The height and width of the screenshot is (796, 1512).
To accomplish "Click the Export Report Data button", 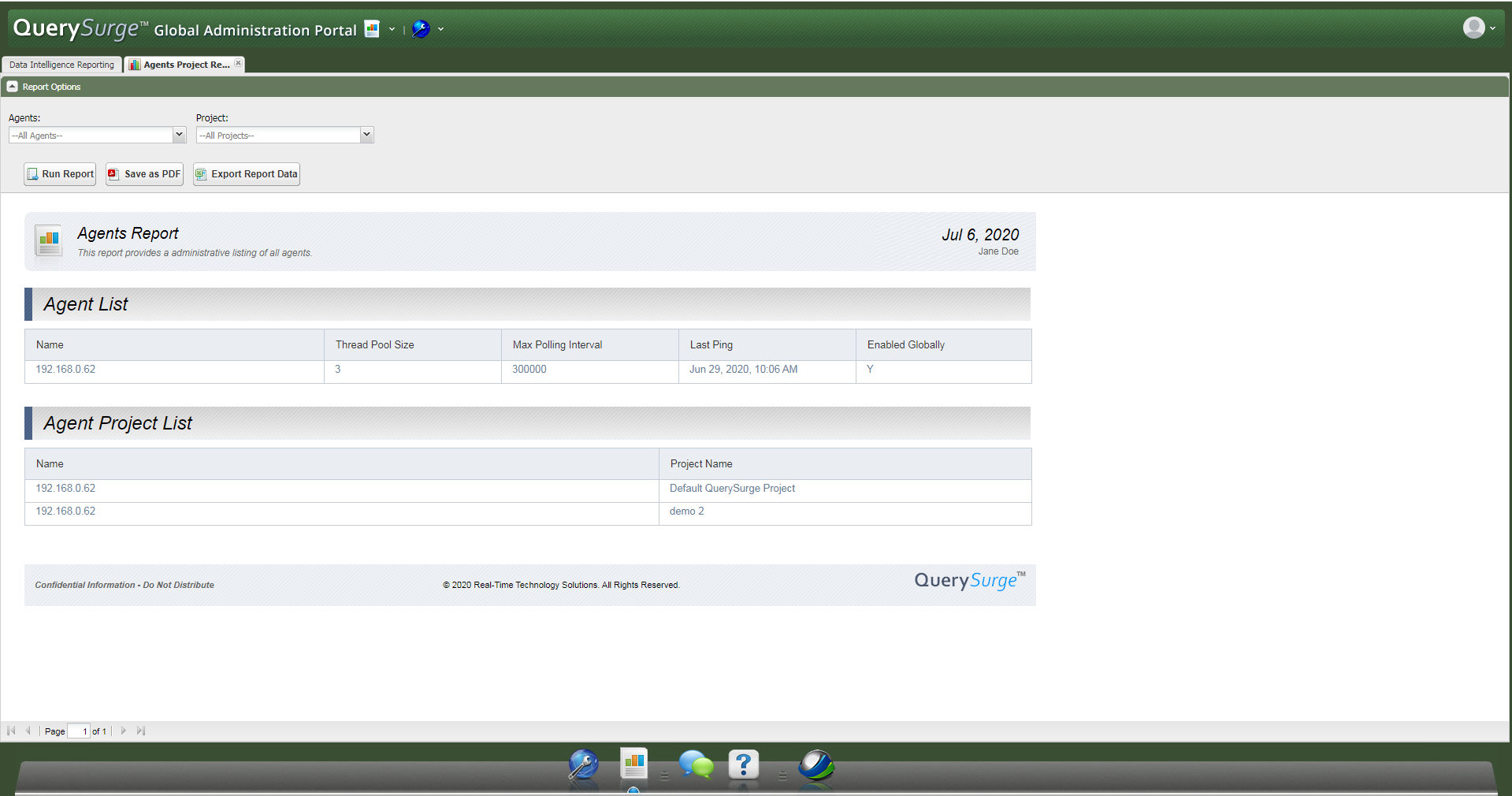I will coord(247,174).
